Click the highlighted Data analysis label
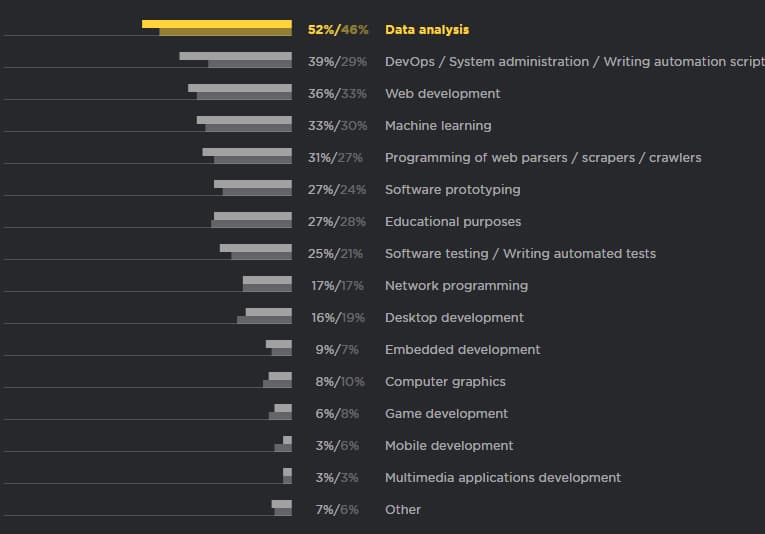765x534 pixels. click(x=427, y=30)
